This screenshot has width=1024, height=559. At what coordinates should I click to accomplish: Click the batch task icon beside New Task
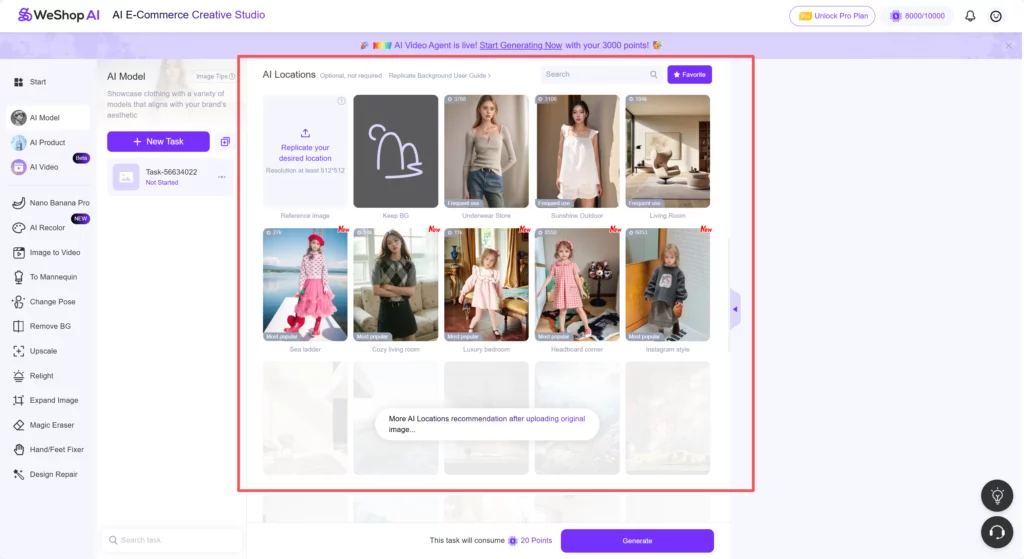[x=225, y=142]
